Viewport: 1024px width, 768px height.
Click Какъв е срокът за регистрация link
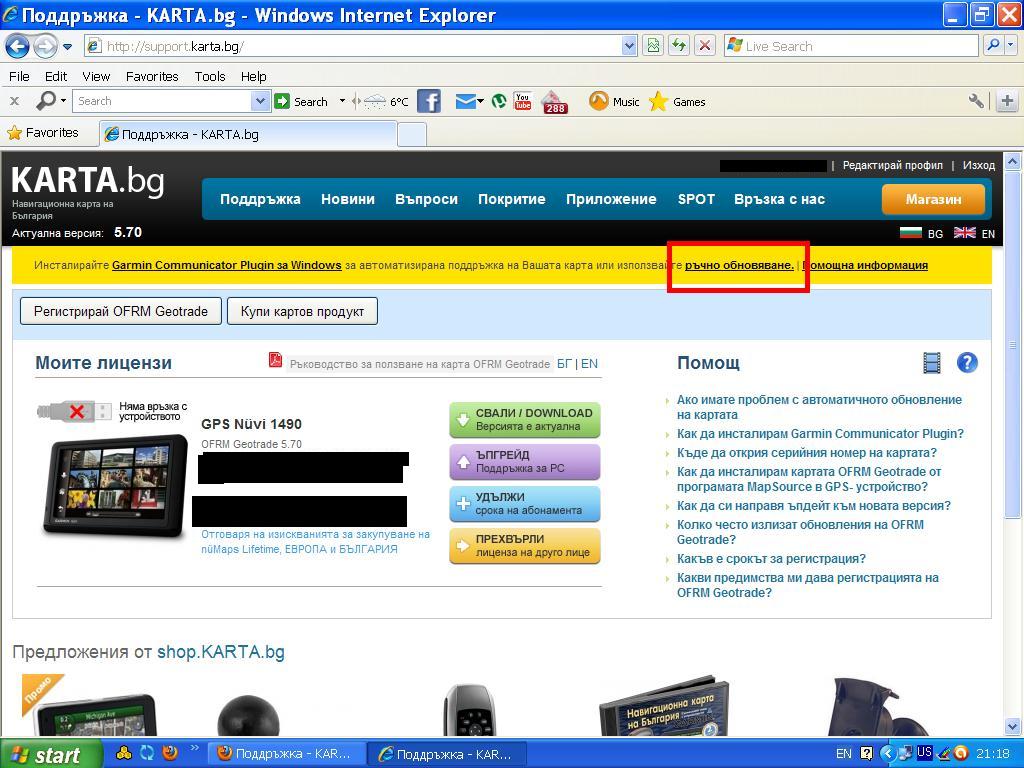click(x=771, y=558)
